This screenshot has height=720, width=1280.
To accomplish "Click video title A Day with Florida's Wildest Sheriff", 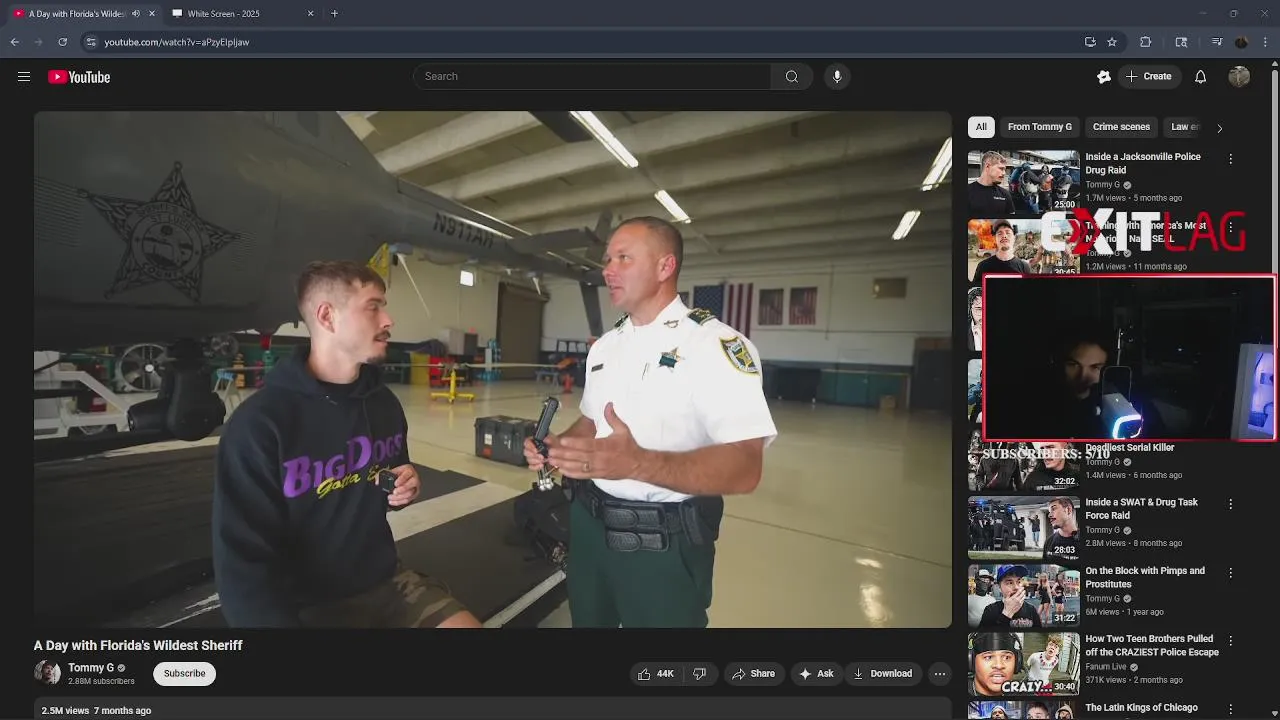I will [x=138, y=646].
